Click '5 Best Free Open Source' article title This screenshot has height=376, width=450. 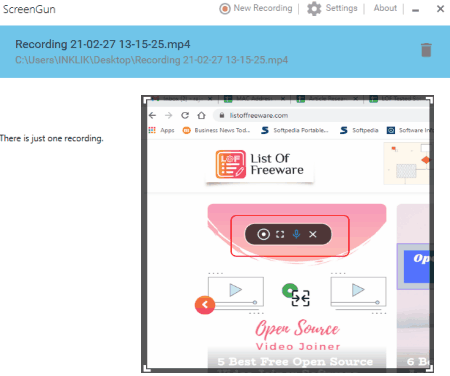pos(295,362)
